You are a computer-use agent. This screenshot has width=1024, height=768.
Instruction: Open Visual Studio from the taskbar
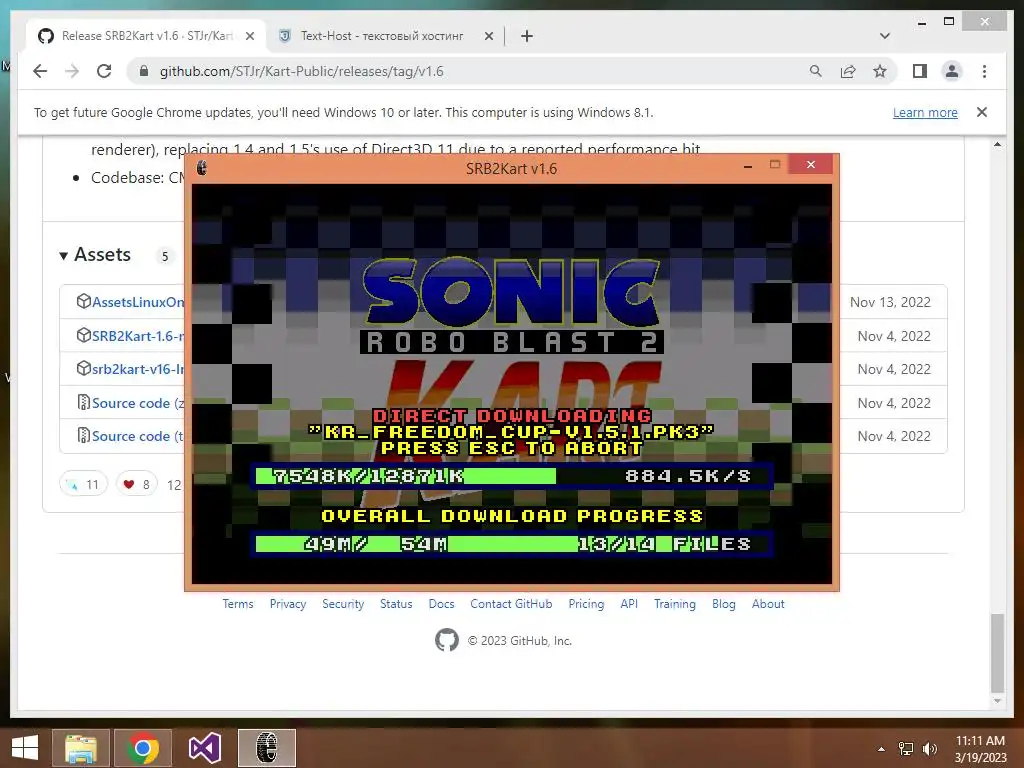[204, 748]
